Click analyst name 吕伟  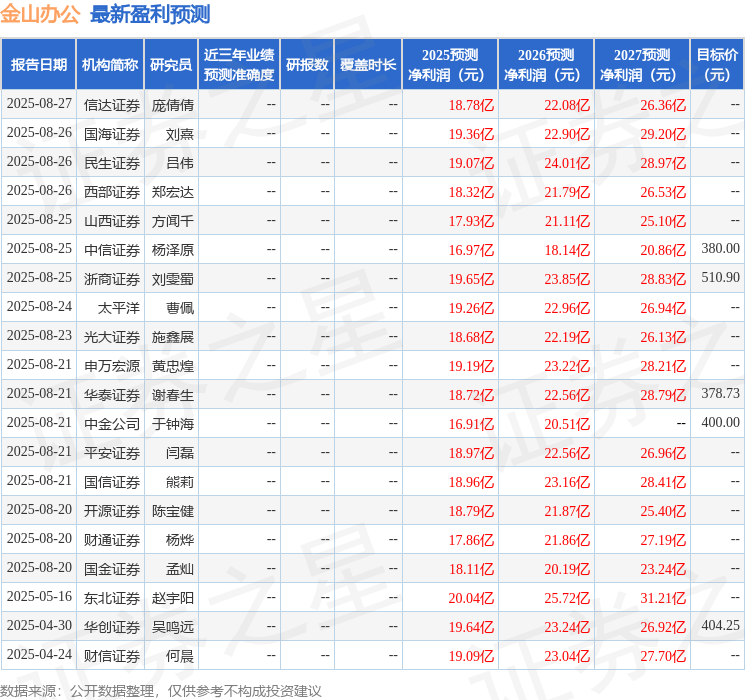[180, 163]
